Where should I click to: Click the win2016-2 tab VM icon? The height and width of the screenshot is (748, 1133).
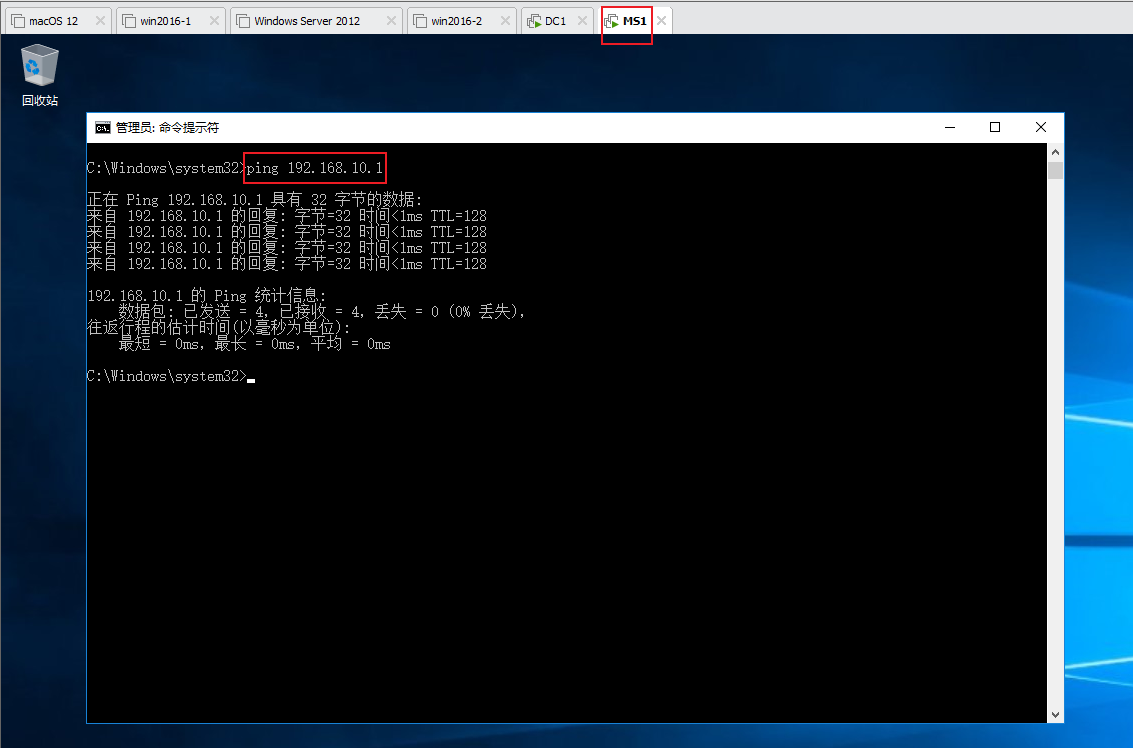pos(421,21)
